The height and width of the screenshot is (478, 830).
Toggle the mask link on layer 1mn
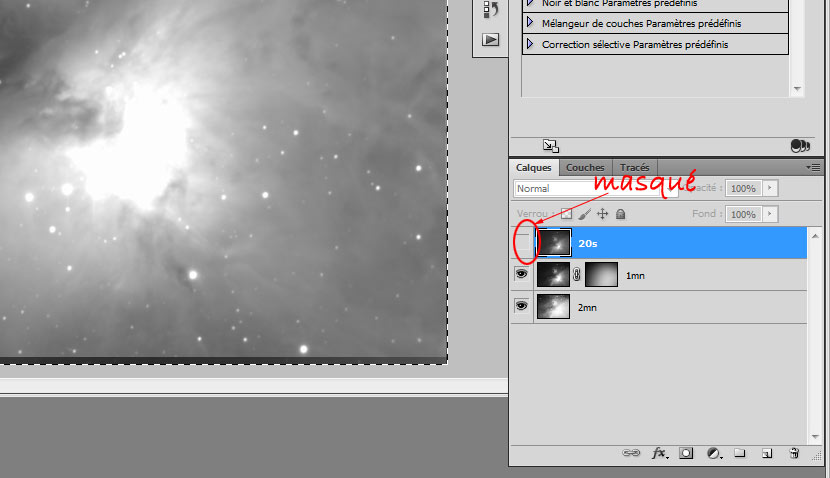(x=576, y=275)
